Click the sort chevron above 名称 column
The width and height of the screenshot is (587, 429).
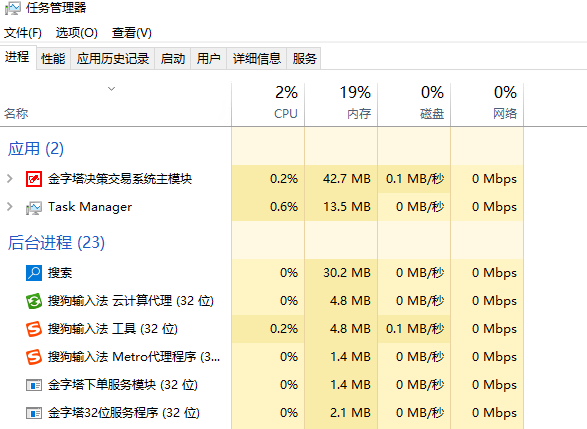click(111, 89)
